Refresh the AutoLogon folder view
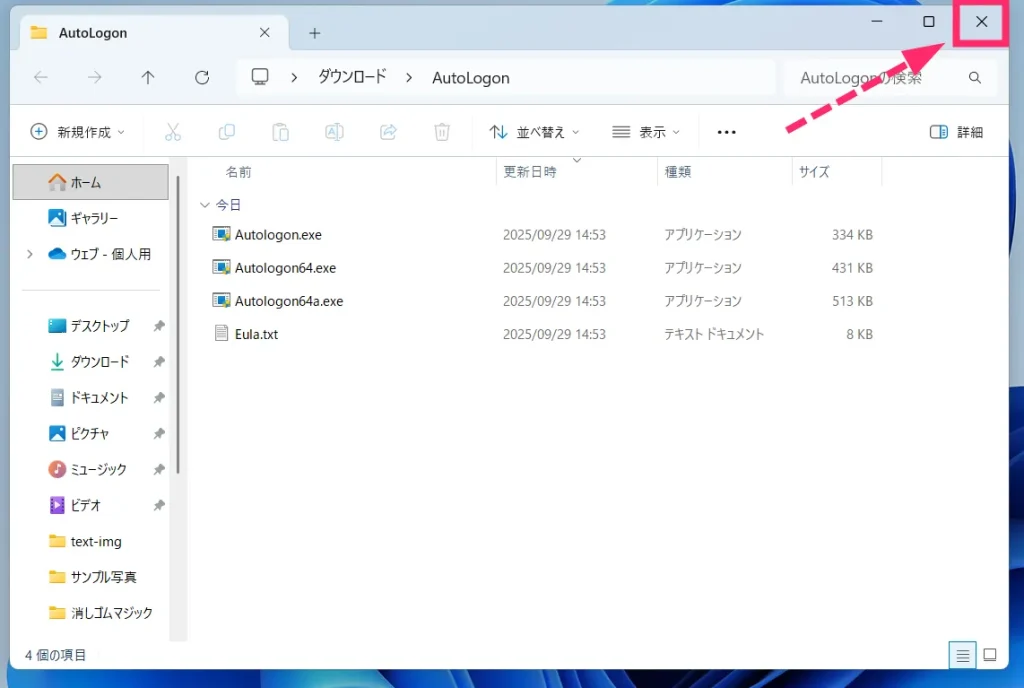Screen dimensions: 1024x688 click(202, 78)
